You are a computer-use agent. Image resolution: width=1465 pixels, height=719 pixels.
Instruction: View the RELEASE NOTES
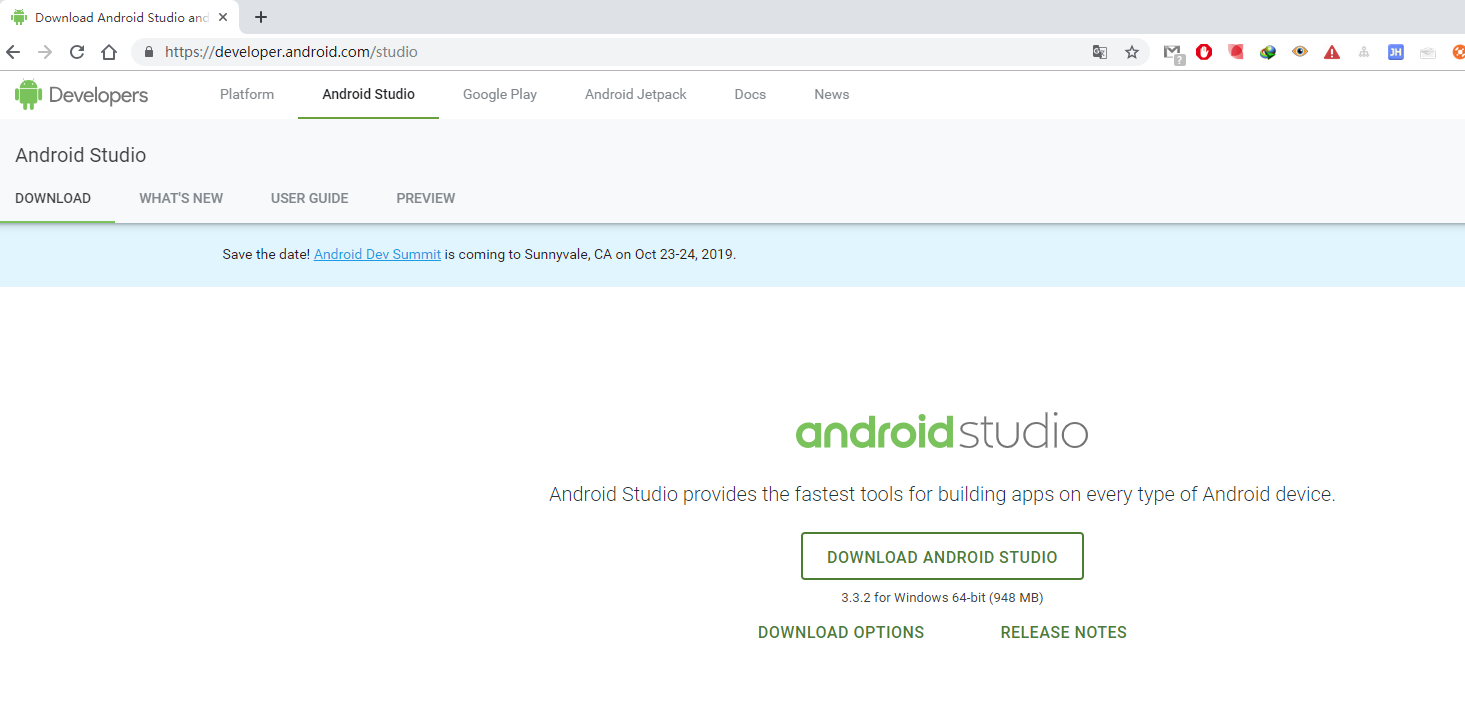(1063, 632)
